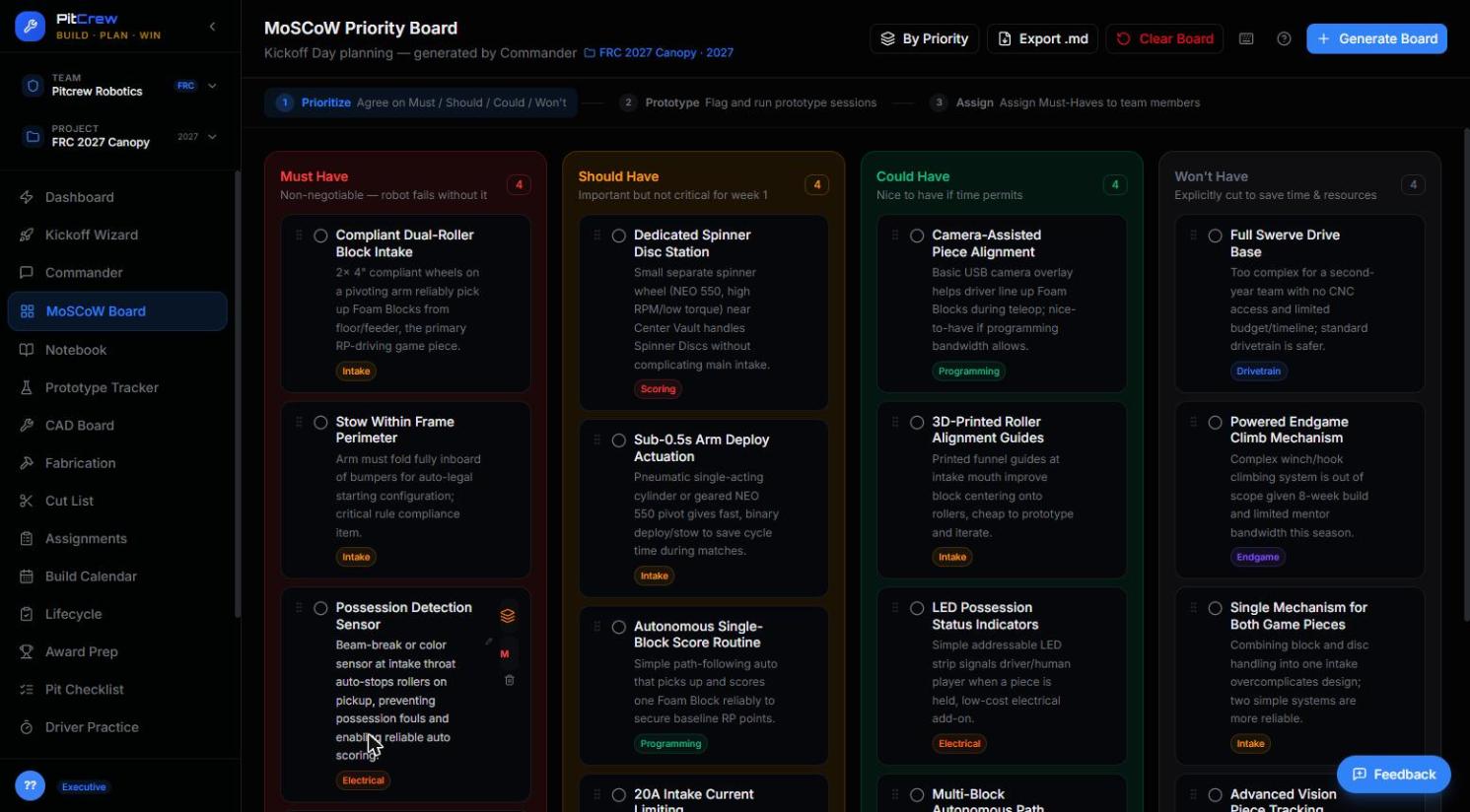Viewport: 1470px width, 812px height.
Task: Check off Camera-Assisted Piece Alignment
Action: tap(917, 236)
